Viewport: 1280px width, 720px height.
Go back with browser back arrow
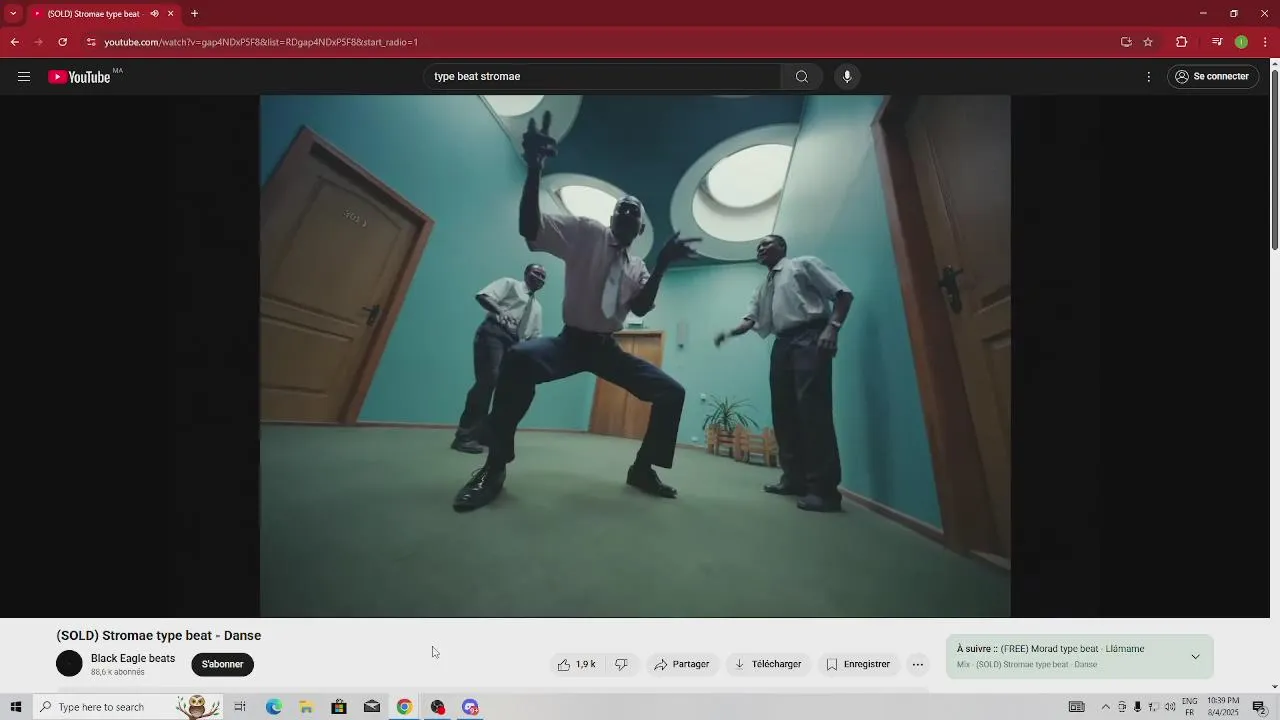(14, 42)
